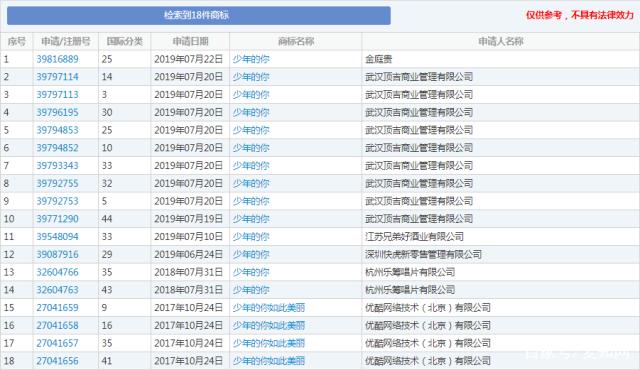Select date 2019年07月19日

tap(189, 219)
